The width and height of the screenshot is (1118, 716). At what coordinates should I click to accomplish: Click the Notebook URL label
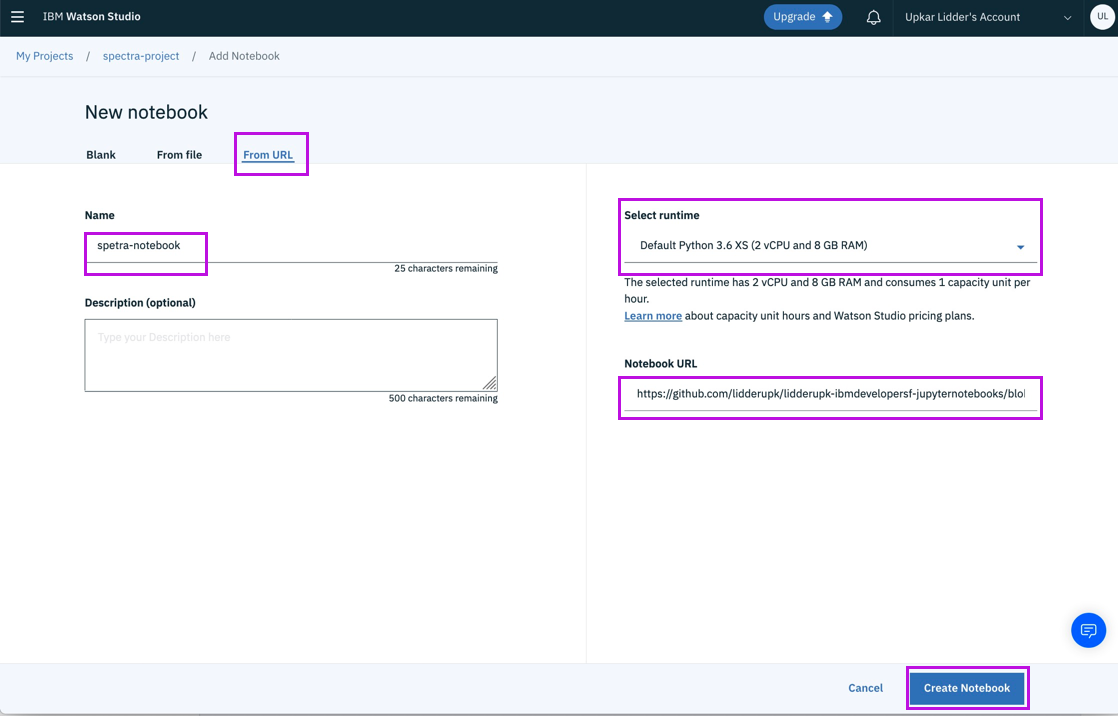[x=660, y=364]
